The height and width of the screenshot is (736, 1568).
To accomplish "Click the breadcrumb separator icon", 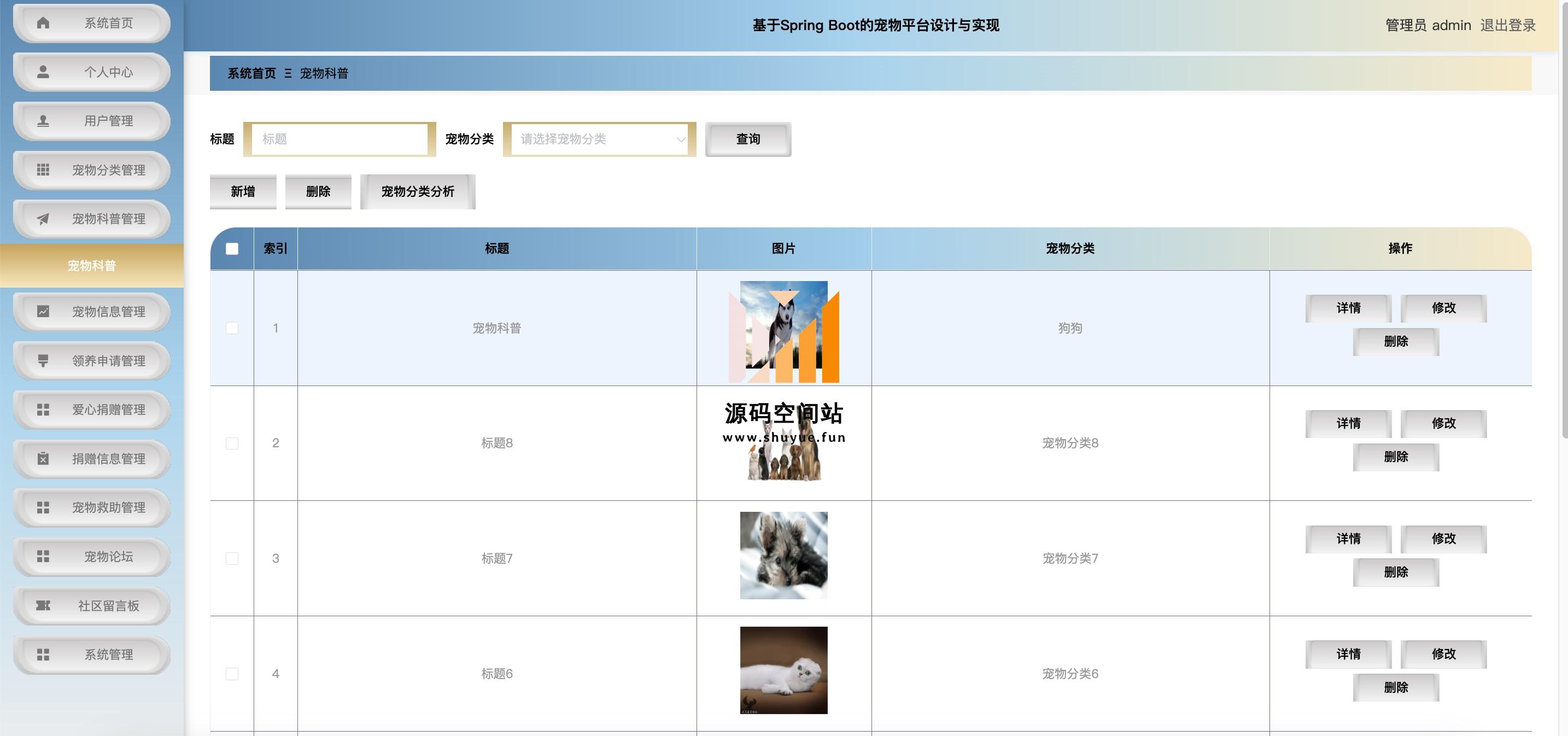I will click(288, 74).
